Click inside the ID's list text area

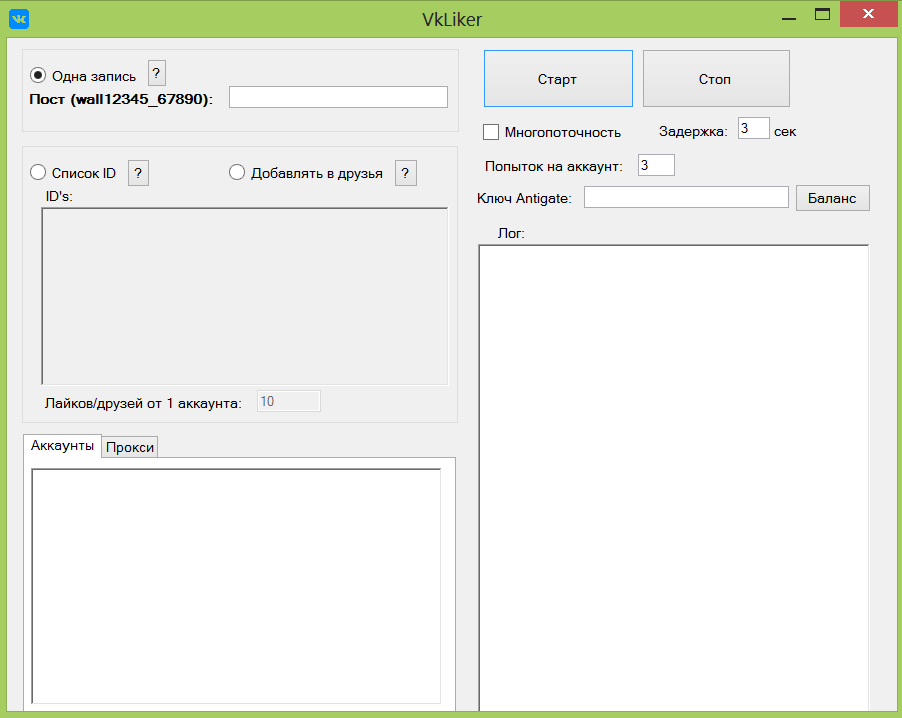(244, 296)
